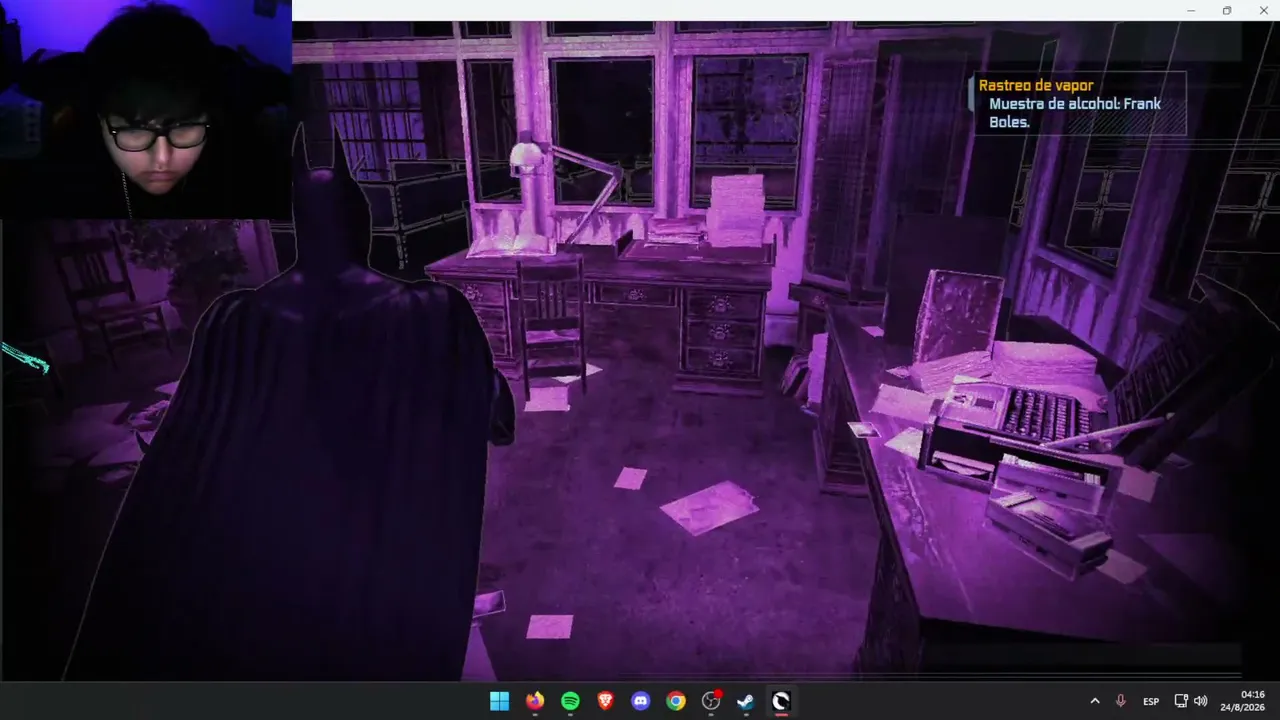Show hidden system tray icons
The width and height of the screenshot is (1280, 720).
tap(1095, 701)
